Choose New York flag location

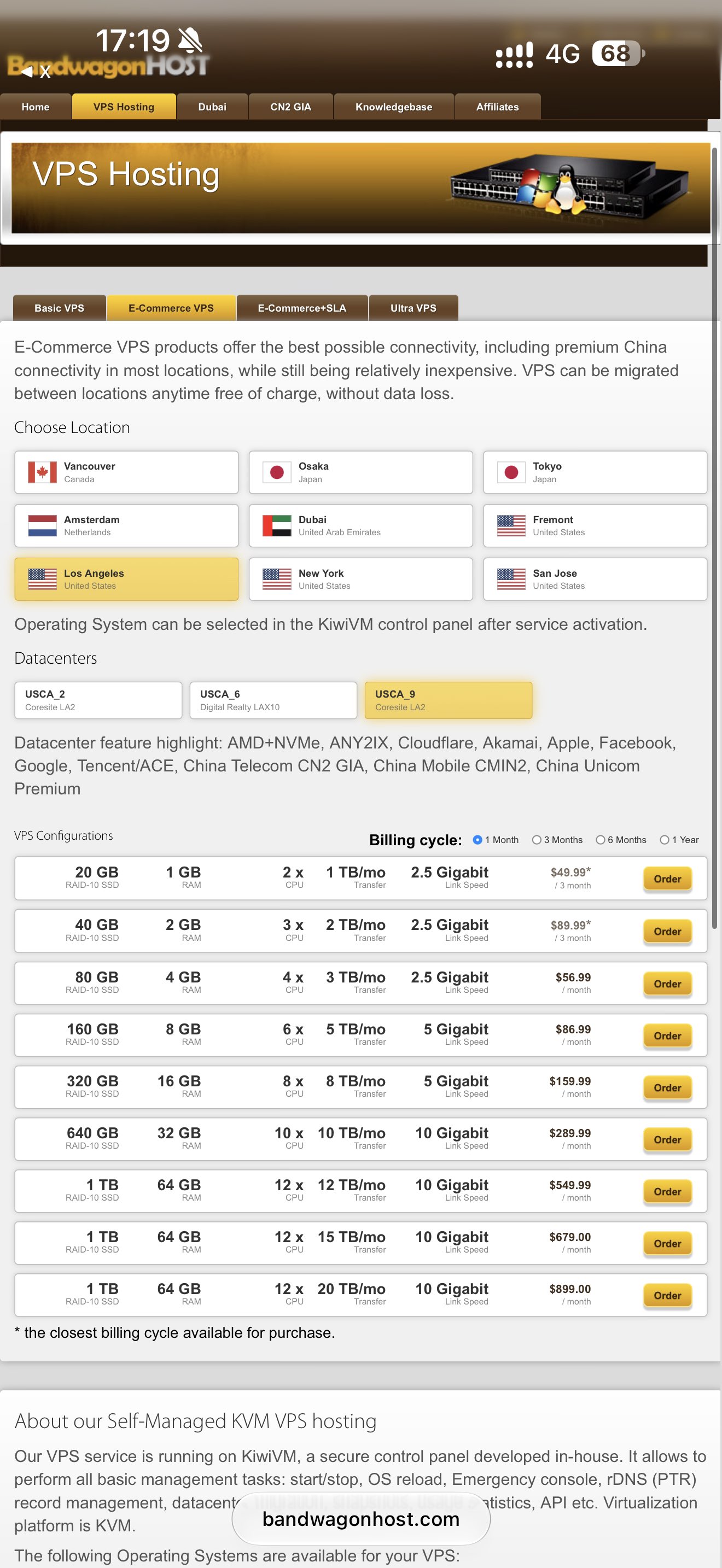point(360,580)
